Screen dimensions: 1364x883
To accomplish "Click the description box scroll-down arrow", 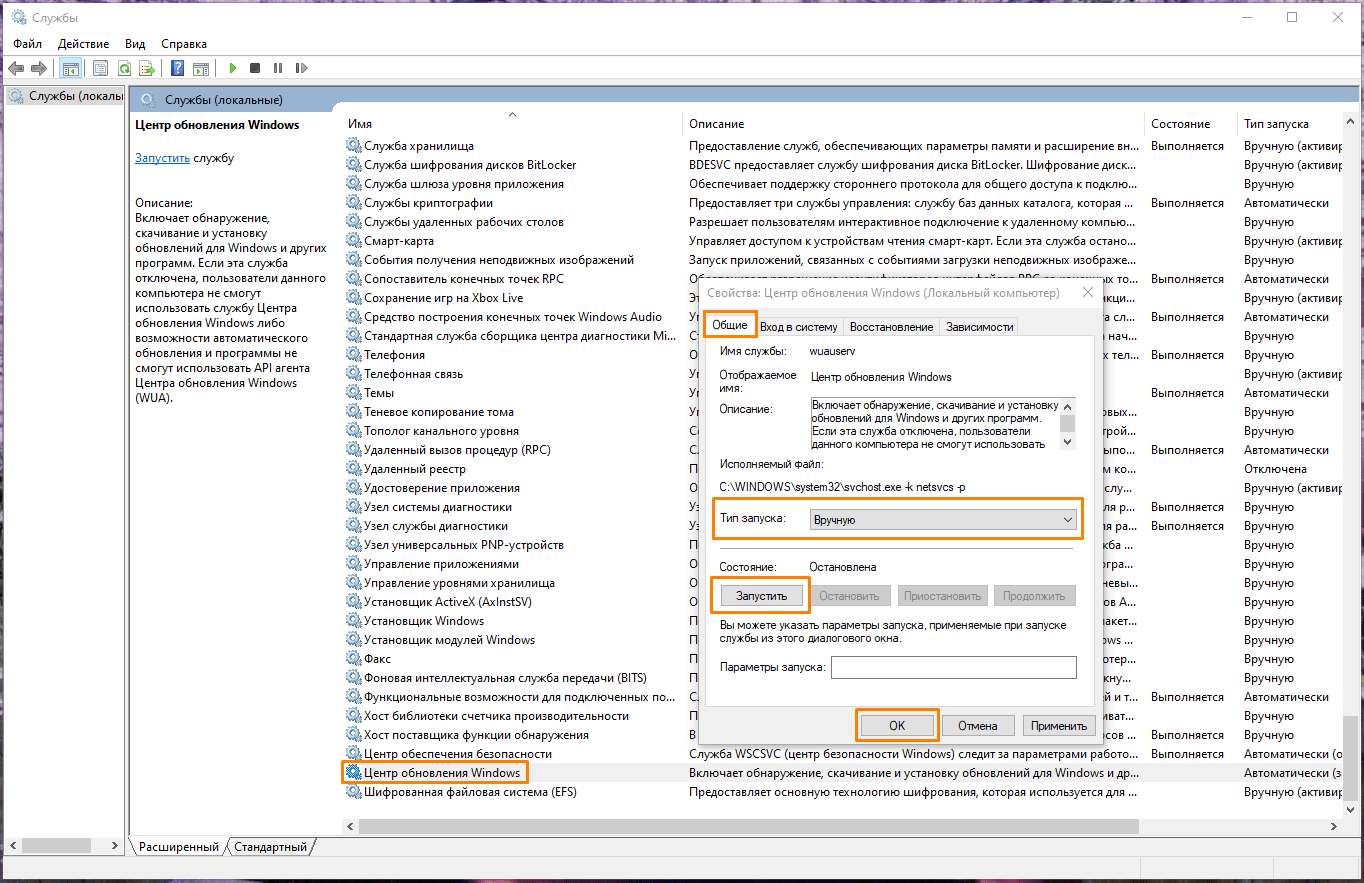I will tap(1068, 441).
